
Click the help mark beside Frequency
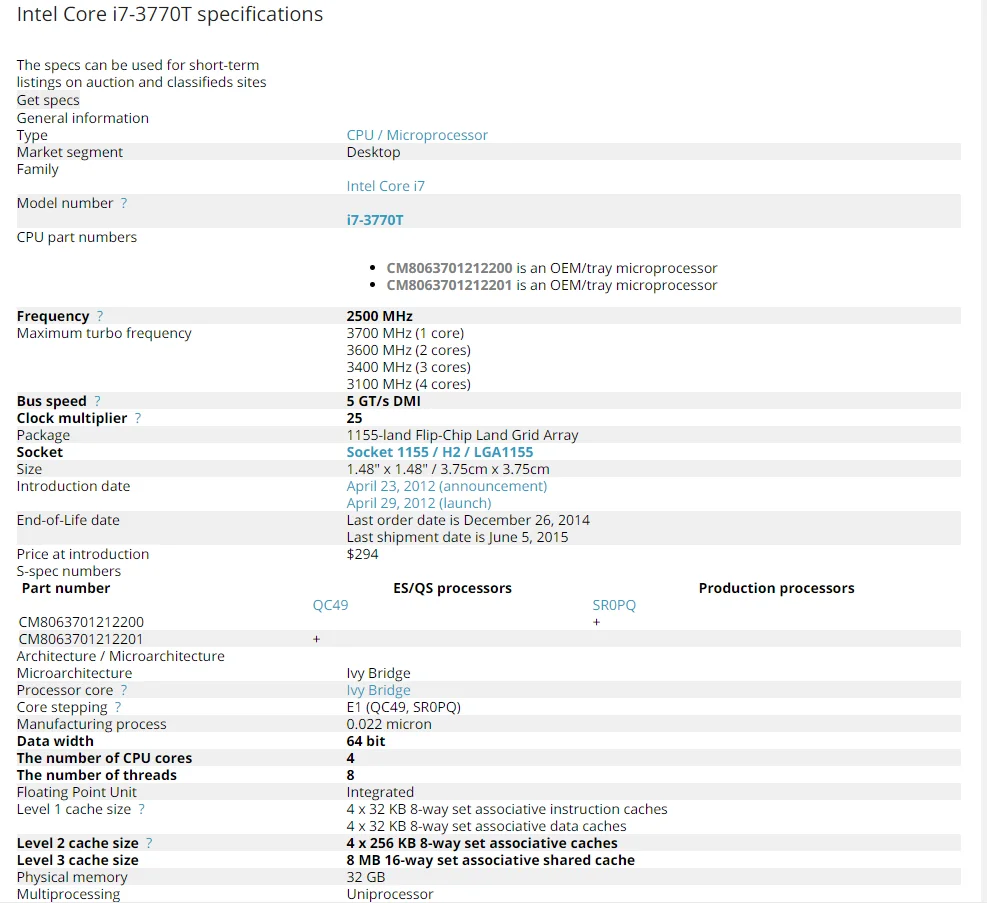[99, 316]
